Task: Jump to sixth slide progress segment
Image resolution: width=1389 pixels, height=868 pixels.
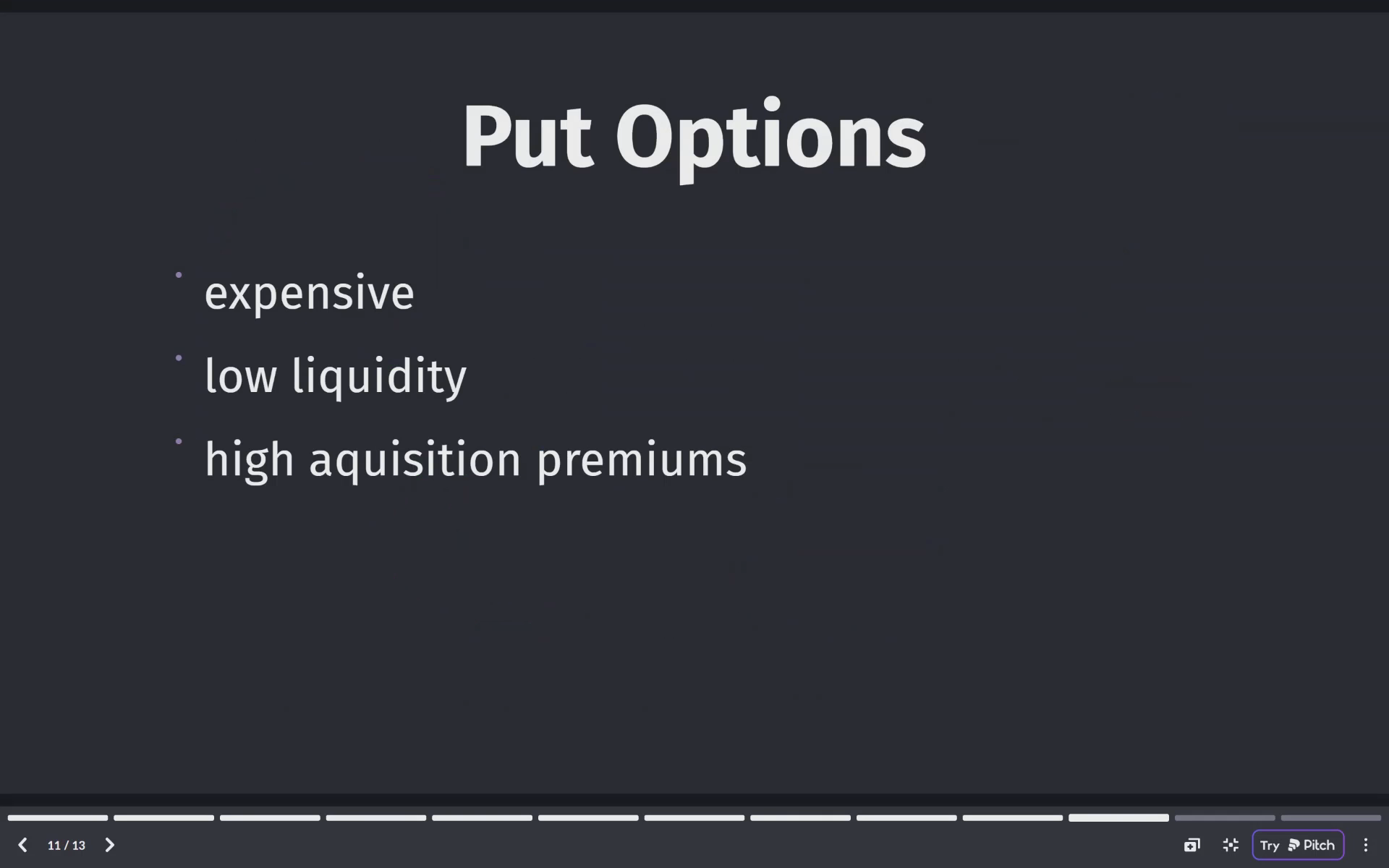Action: pyautogui.click(x=588, y=817)
